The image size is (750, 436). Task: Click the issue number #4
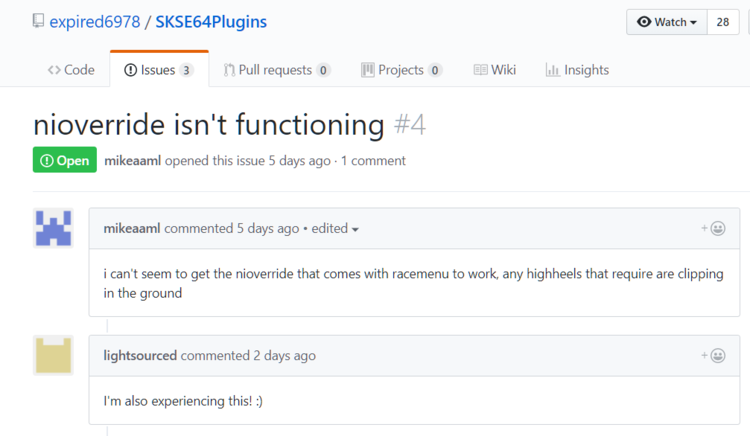coord(409,125)
